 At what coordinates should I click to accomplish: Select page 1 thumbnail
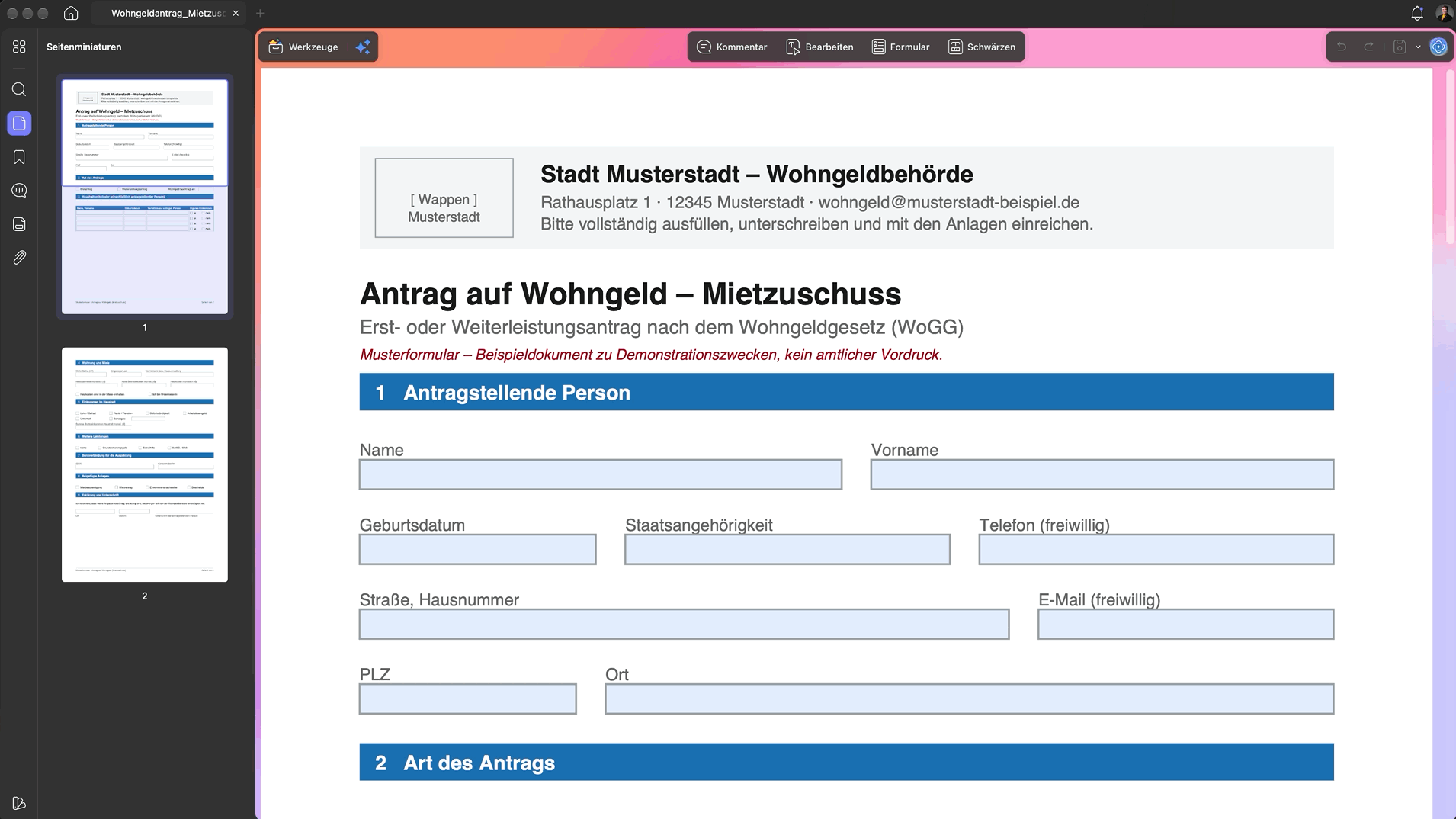coord(145,197)
